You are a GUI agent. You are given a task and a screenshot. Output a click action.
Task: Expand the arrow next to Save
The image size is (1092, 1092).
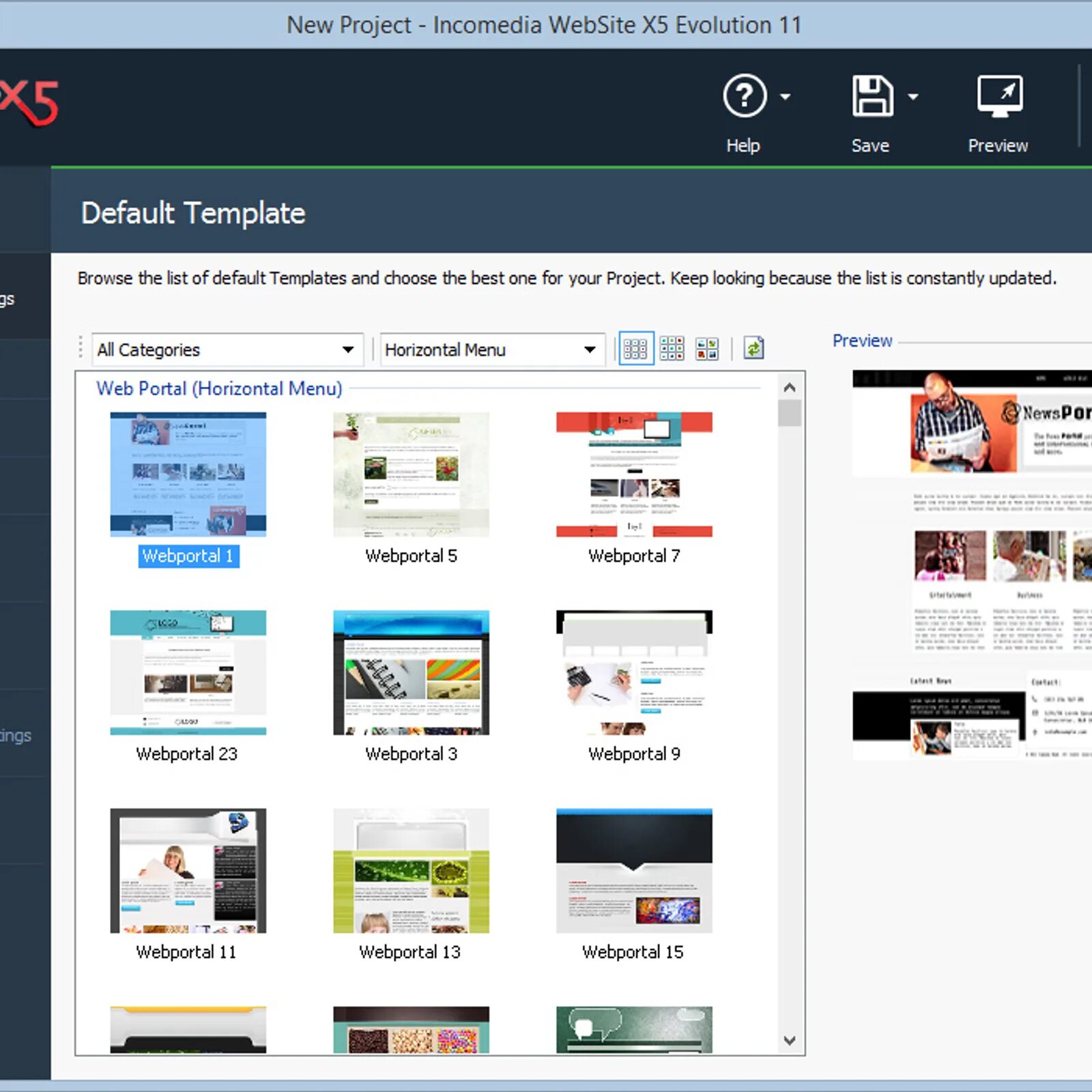click(x=913, y=97)
